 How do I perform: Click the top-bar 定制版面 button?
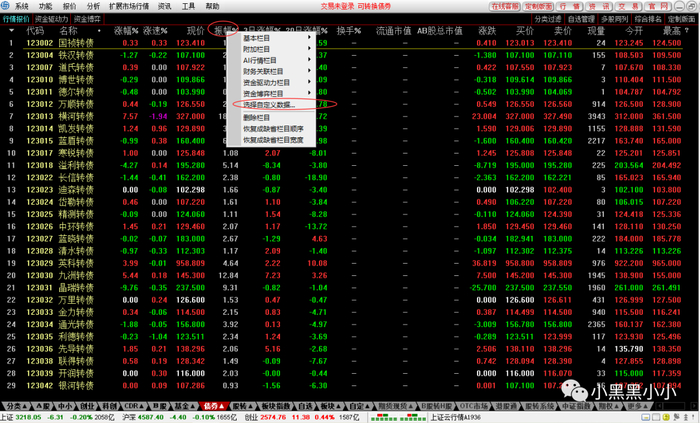tap(538, 6)
